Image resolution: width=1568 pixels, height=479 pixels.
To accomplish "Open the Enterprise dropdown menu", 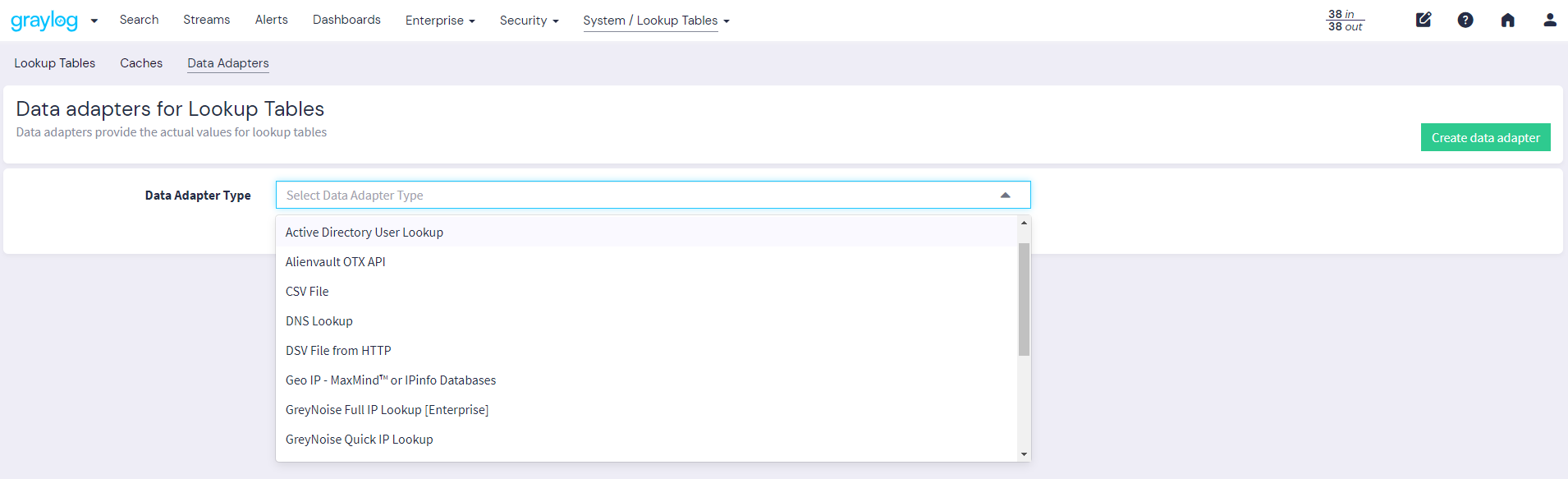I will pos(440,21).
